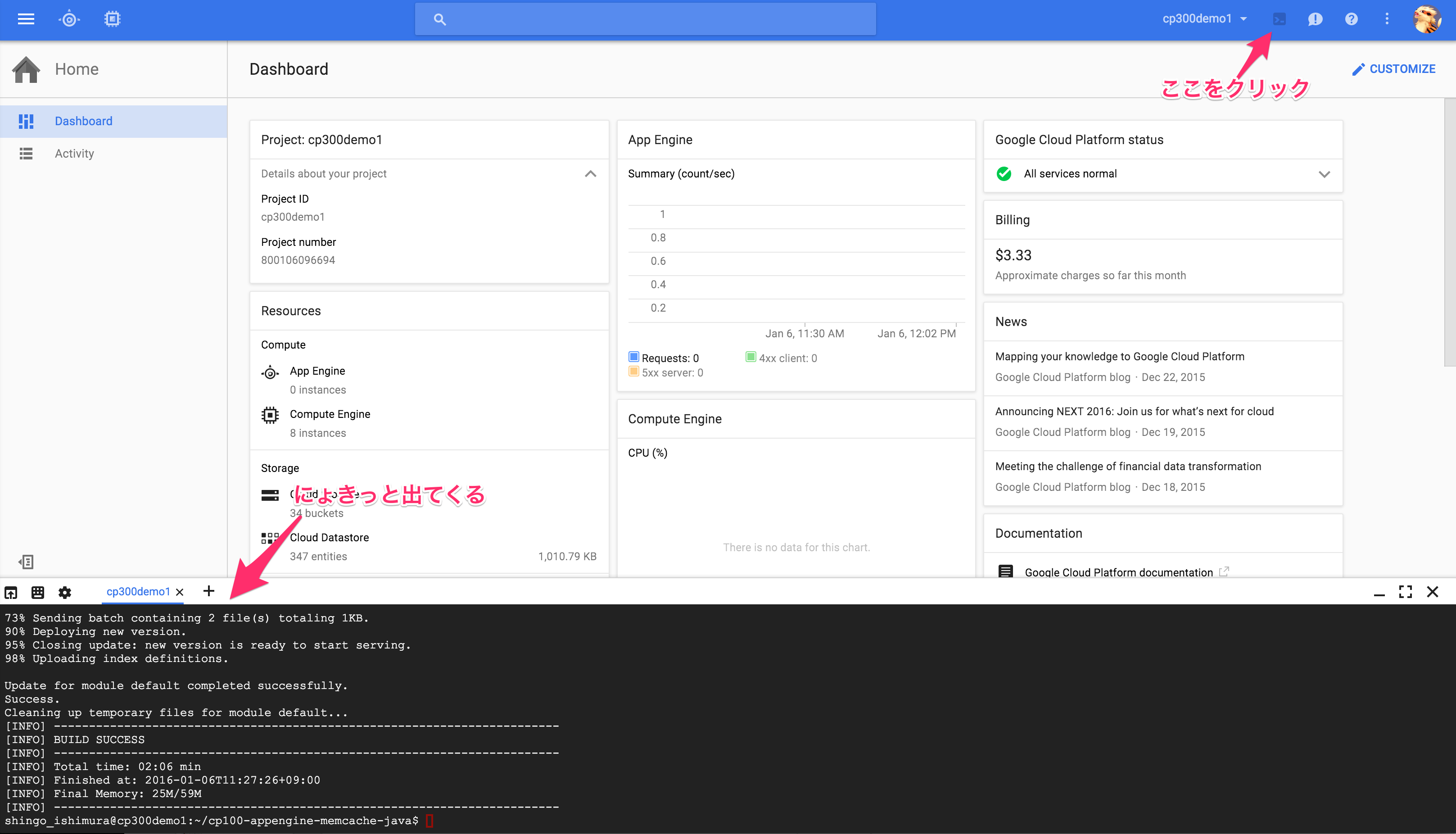
Task: Click the CUSTOMIZE button
Action: point(1393,69)
